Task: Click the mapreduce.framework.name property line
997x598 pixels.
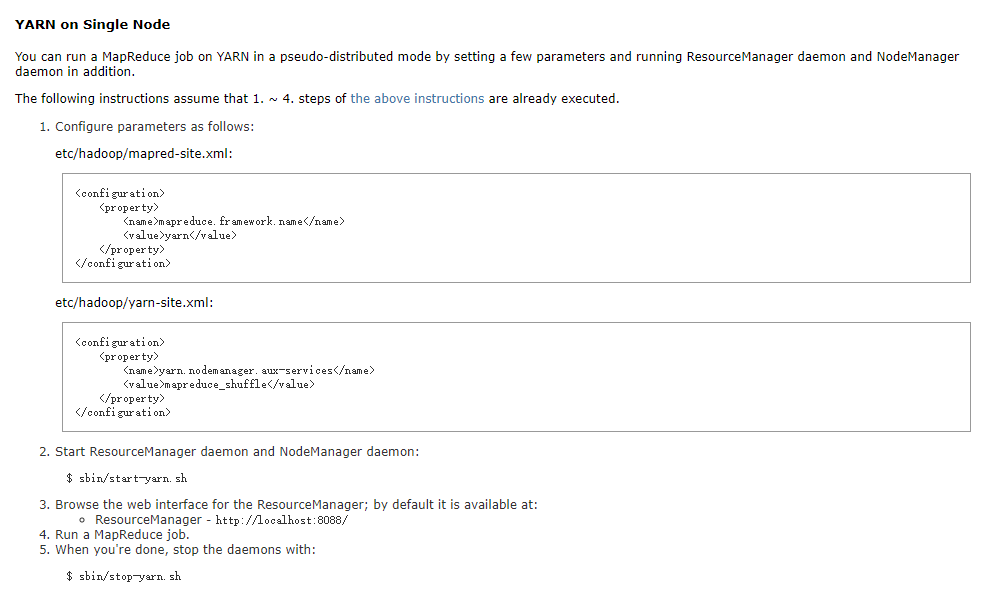Action: pyautogui.click(x=234, y=221)
